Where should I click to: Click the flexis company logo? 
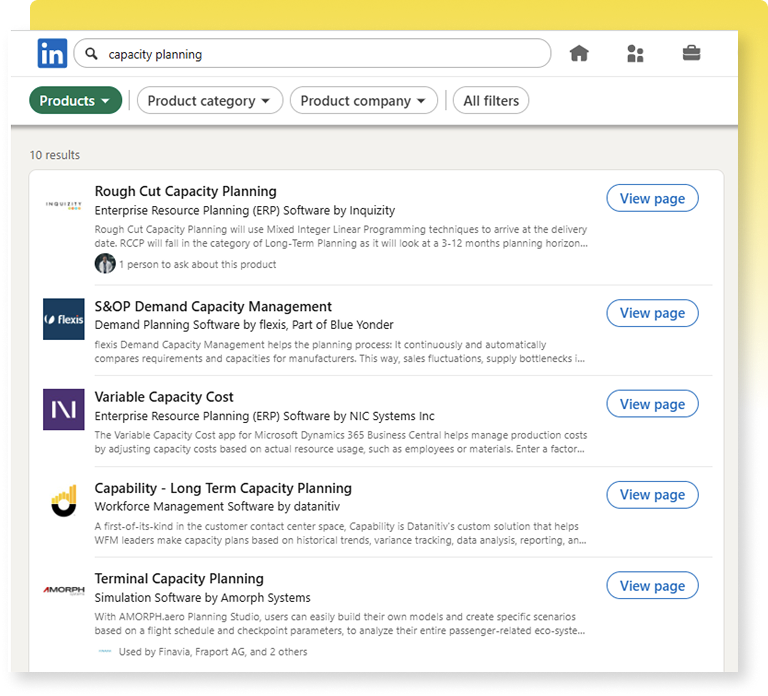[x=64, y=319]
